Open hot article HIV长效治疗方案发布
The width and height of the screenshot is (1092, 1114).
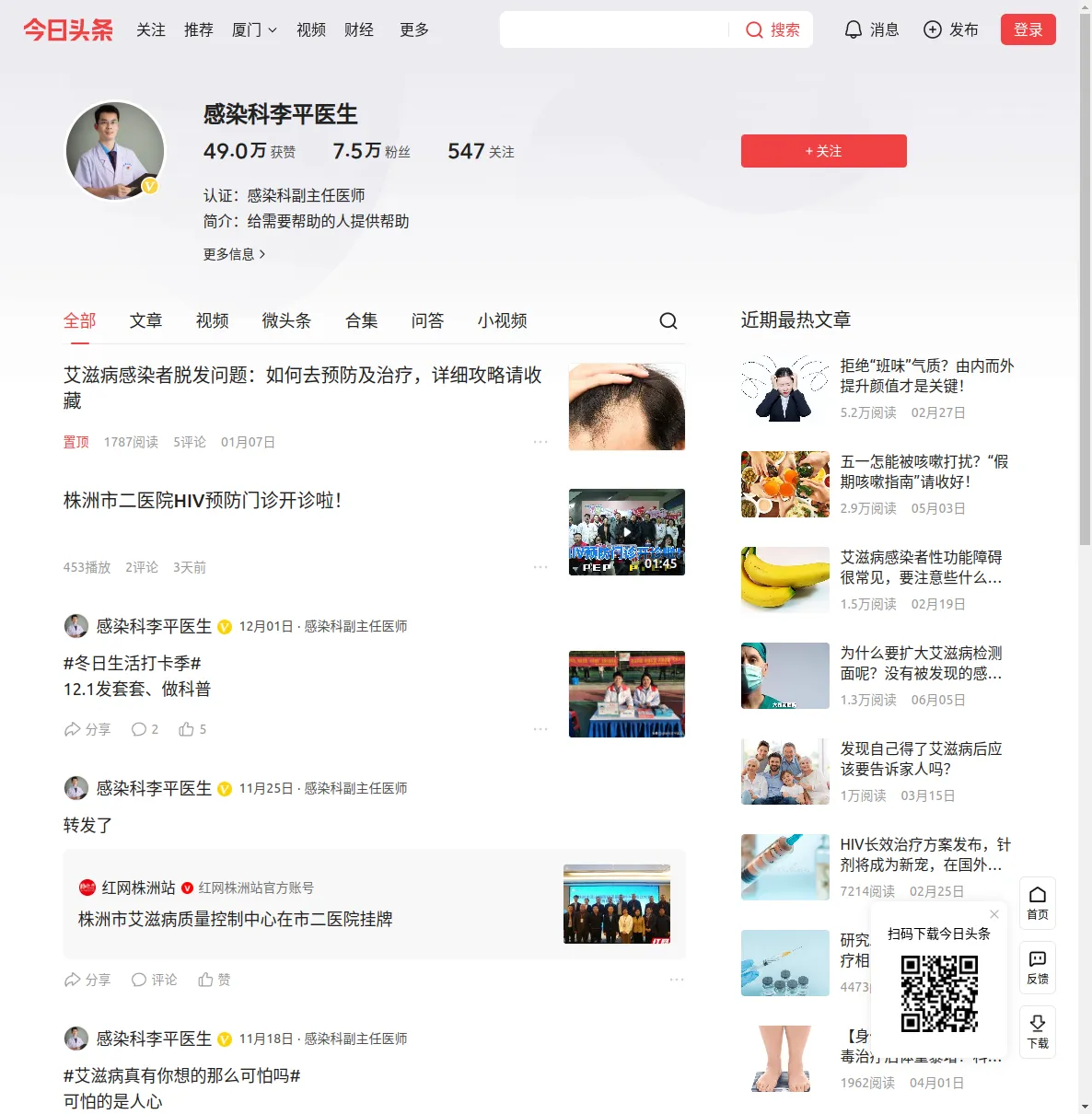(x=925, y=854)
